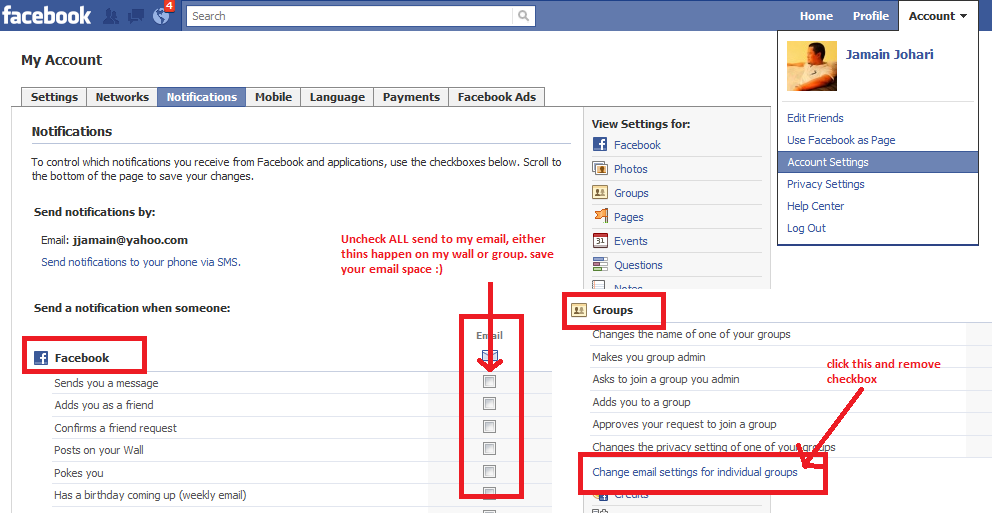The width and height of the screenshot is (992, 513).
Task: Toggle email checkbox for Adds you as friend
Action: coord(489,404)
